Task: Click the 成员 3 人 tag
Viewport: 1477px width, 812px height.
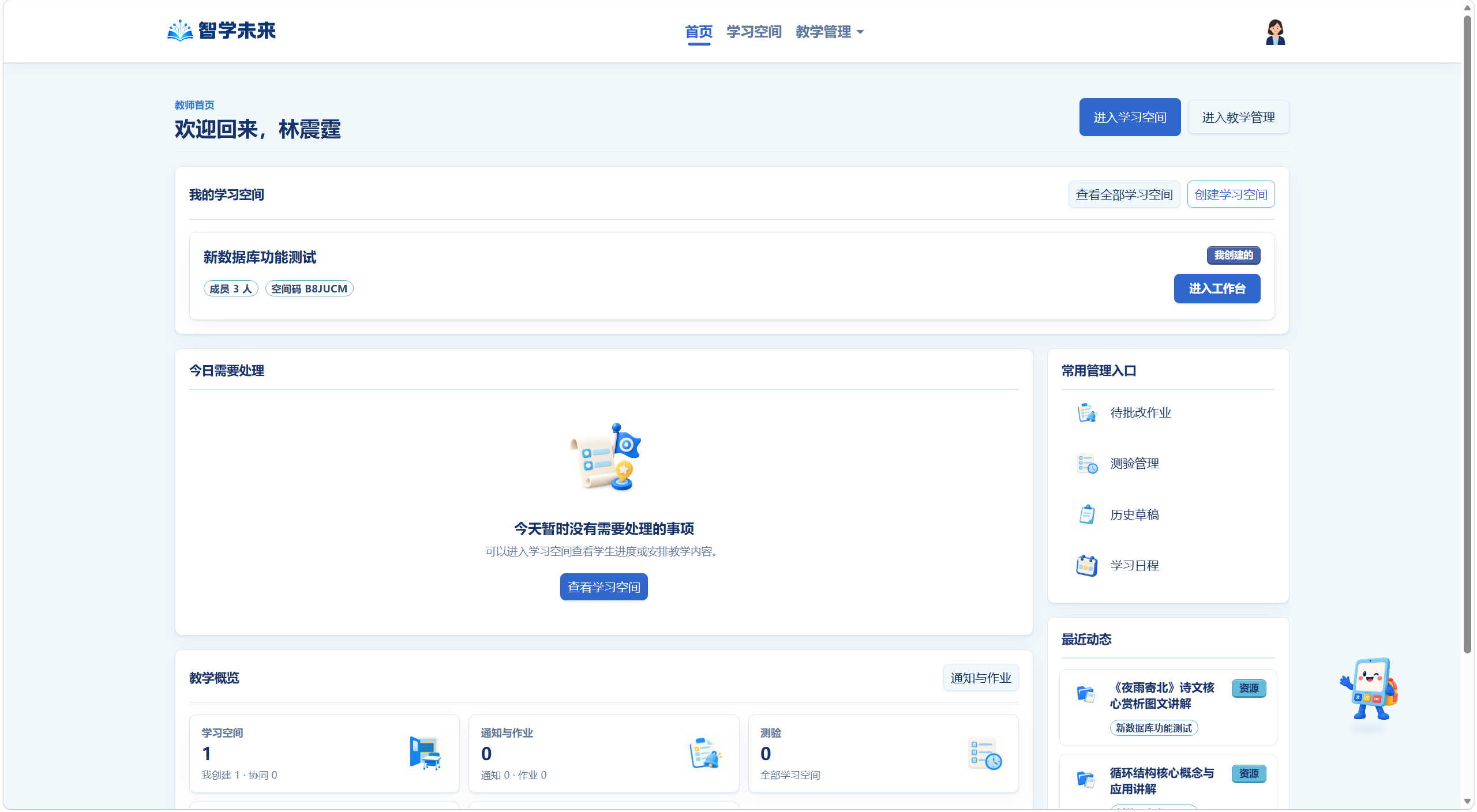Action: pyautogui.click(x=231, y=288)
